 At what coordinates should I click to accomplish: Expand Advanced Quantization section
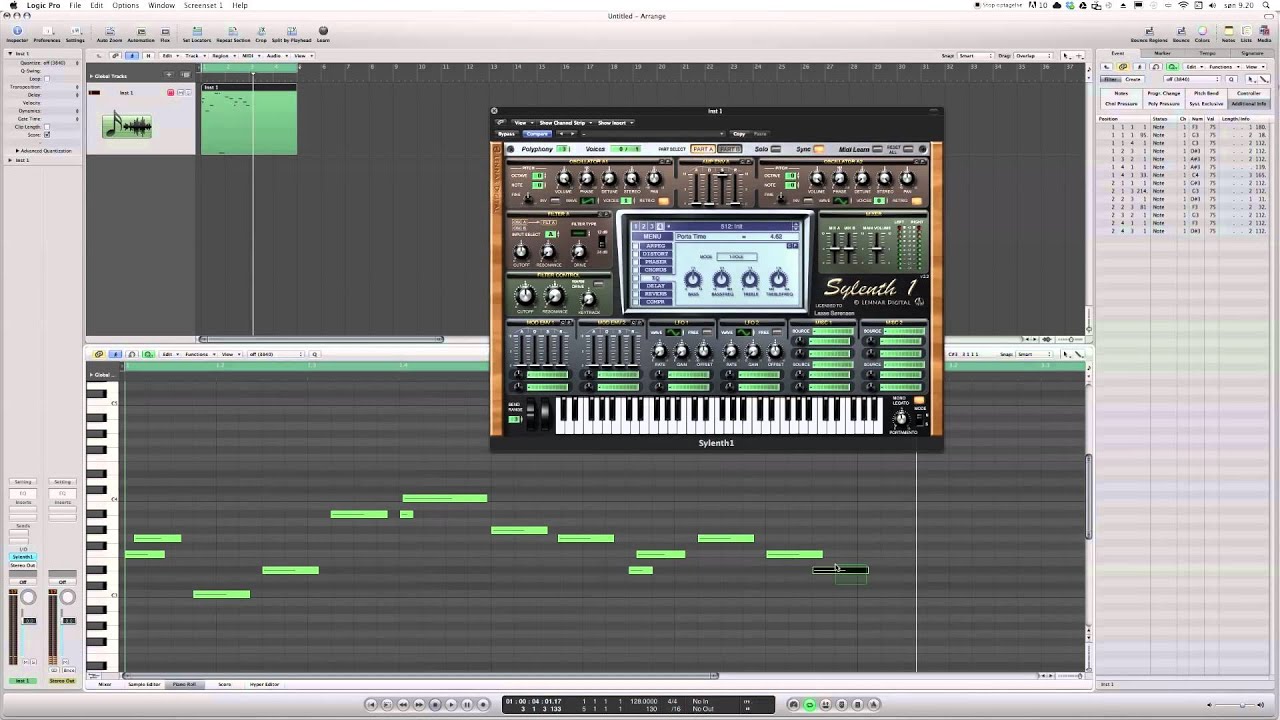point(17,151)
